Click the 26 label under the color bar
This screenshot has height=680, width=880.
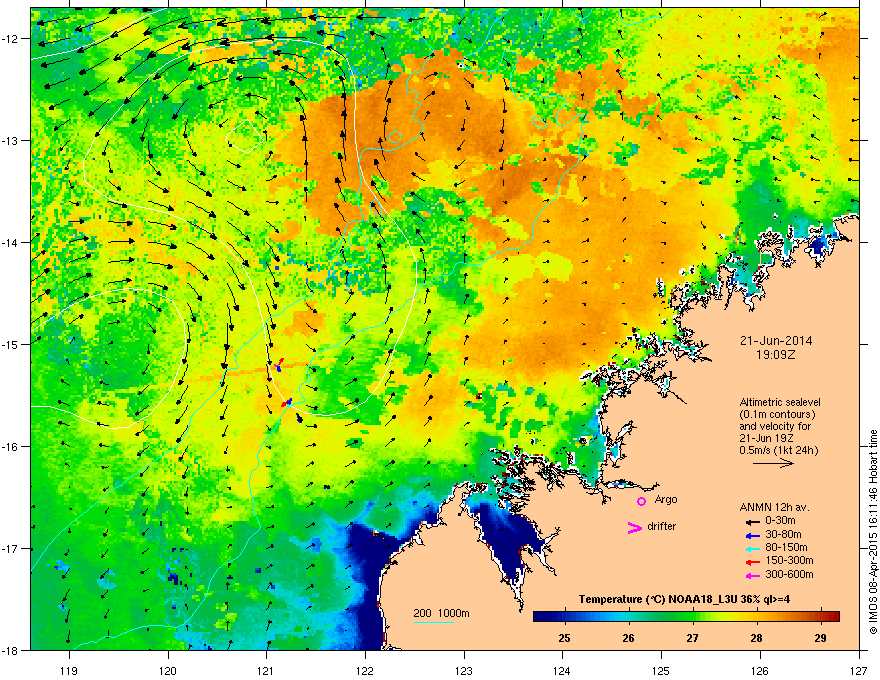click(x=629, y=638)
